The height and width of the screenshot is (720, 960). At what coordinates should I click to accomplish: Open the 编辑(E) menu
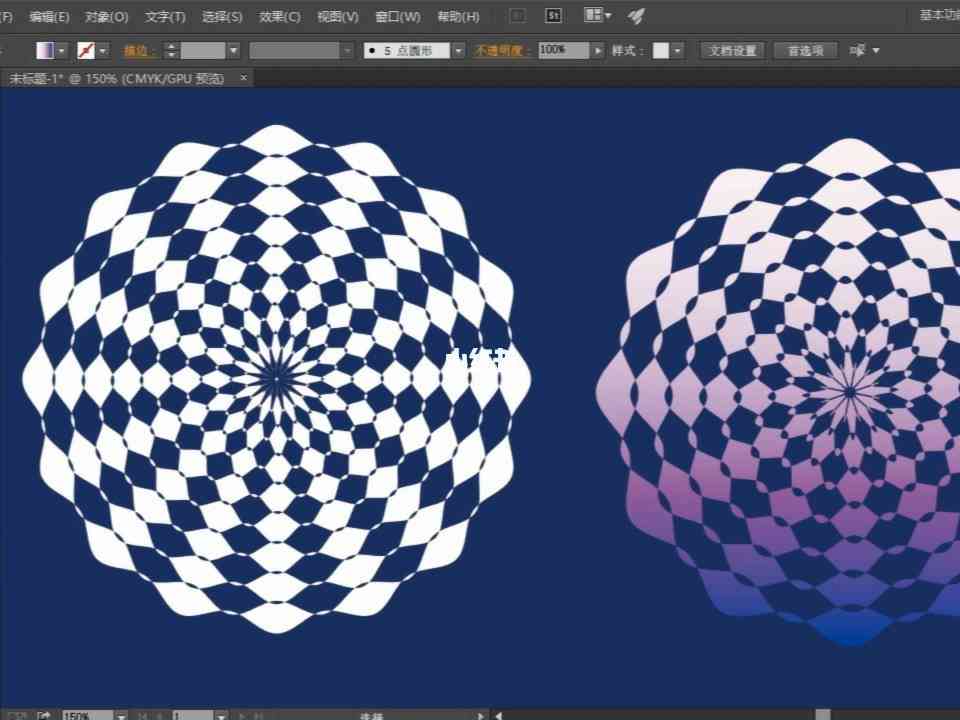pyautogui.click(x=49, y=17)
